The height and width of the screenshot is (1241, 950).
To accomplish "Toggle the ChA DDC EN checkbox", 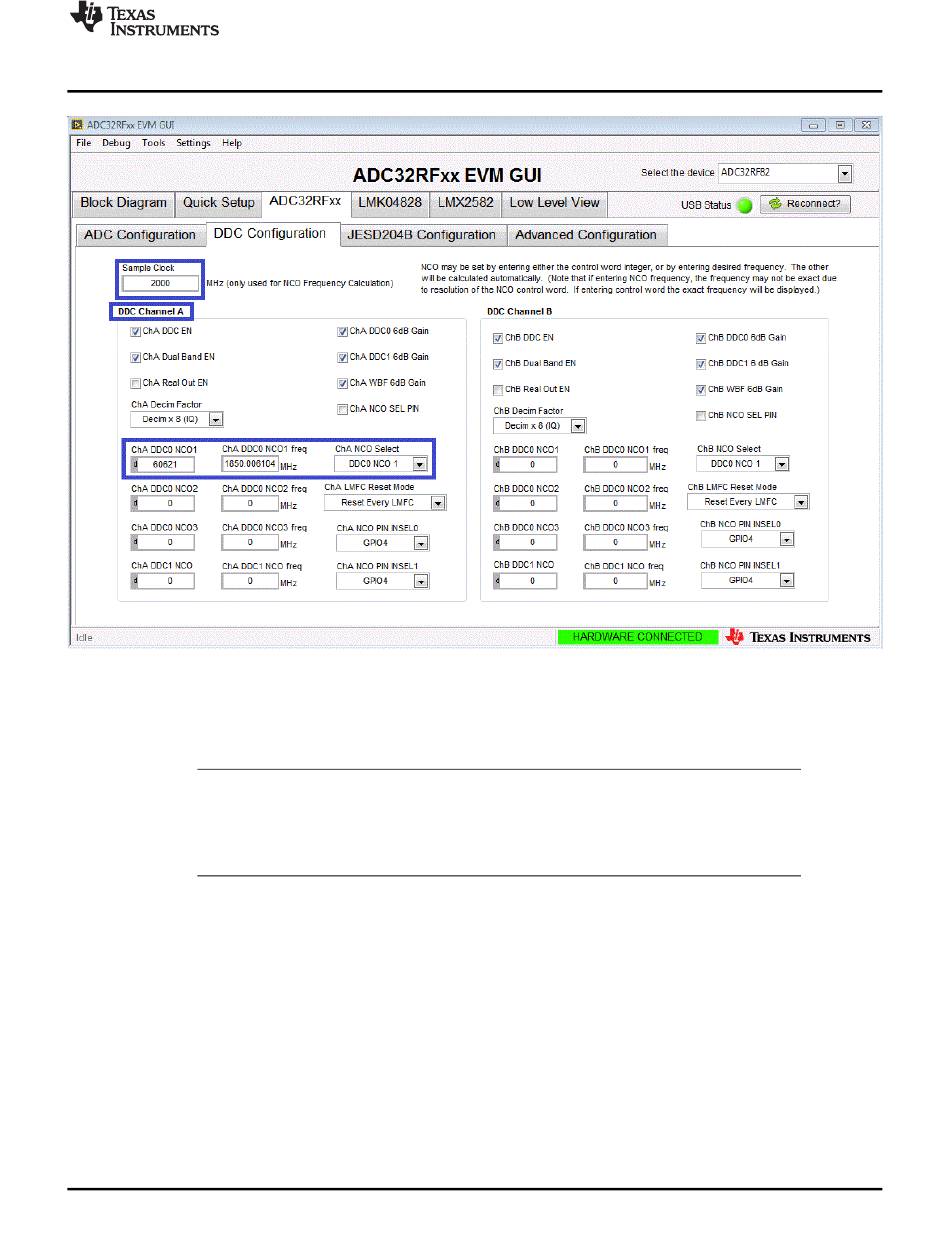I will pos(136,332).
